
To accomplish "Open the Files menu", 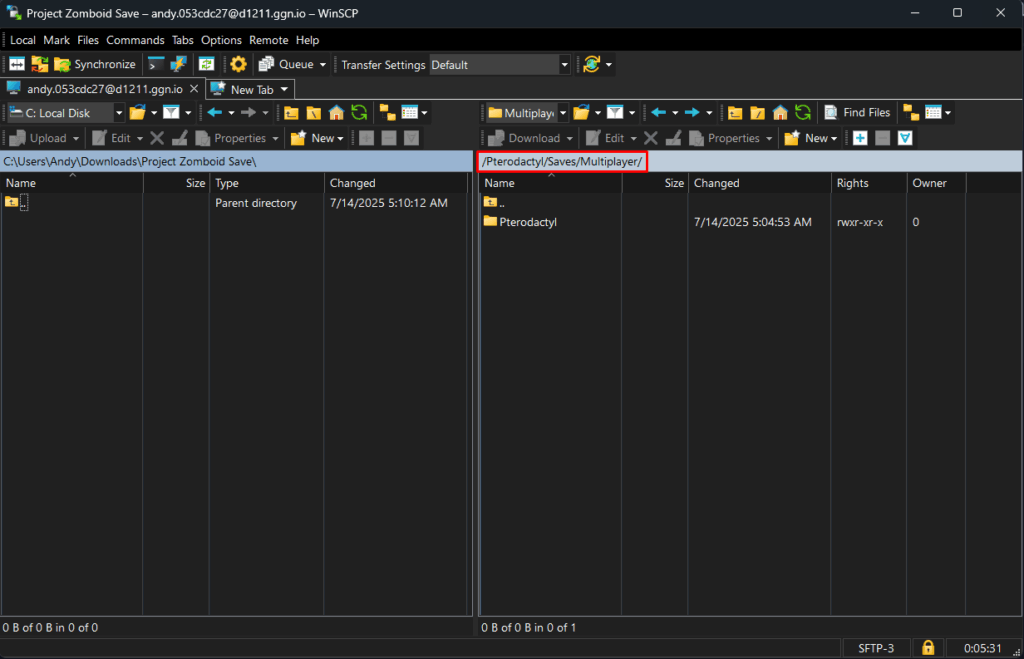I will click(88, 40).
